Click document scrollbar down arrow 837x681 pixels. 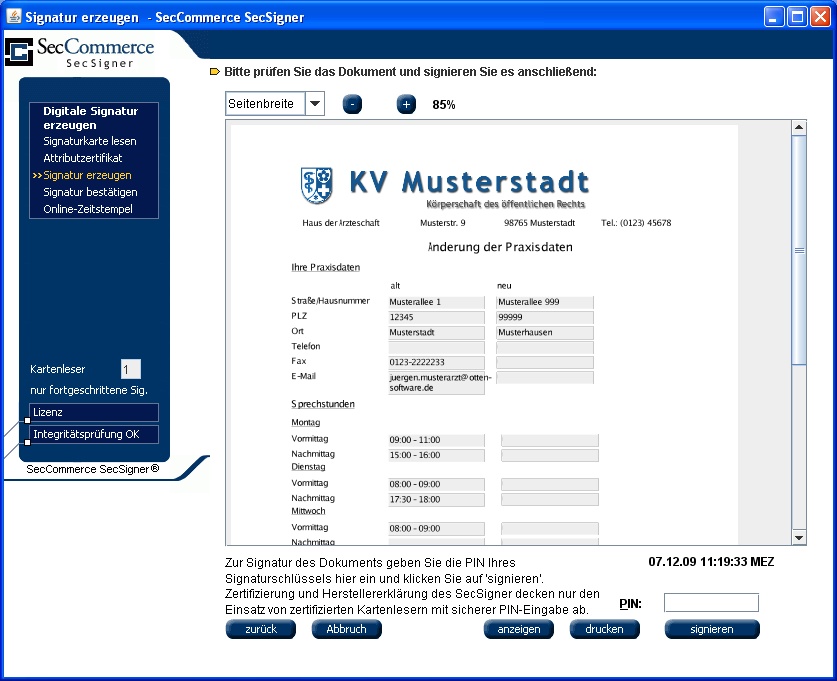pos(799,537)
